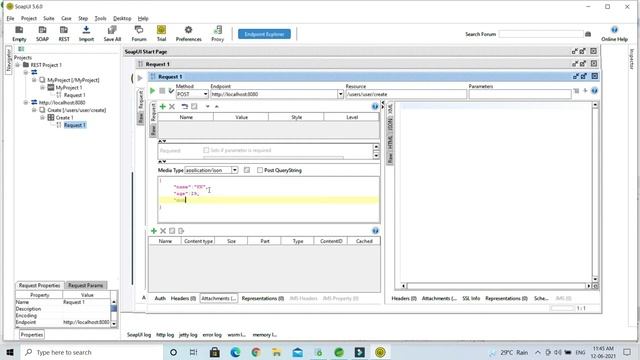Open parameters table help icon
Screen dimensions: 640x360
click(375, 107)
